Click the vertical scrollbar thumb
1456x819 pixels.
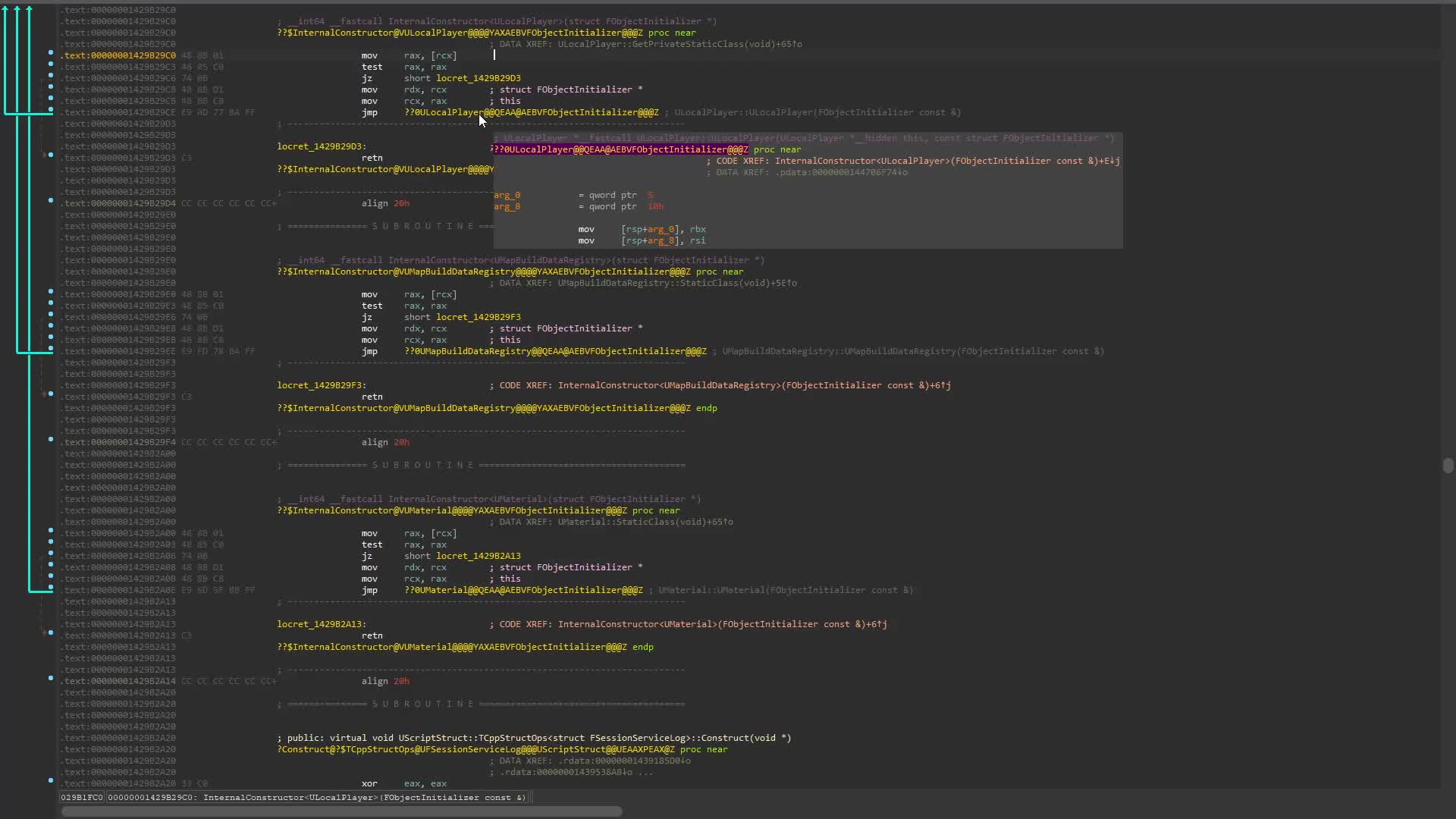click(x=1448, y=466)
